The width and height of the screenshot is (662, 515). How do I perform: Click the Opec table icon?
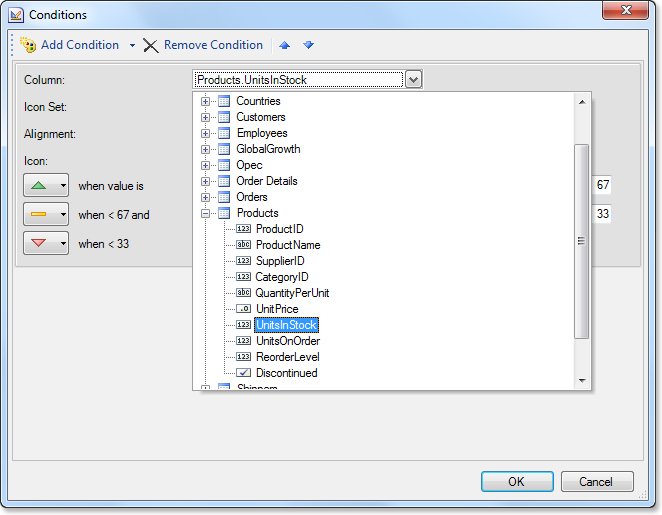point(224,165)
